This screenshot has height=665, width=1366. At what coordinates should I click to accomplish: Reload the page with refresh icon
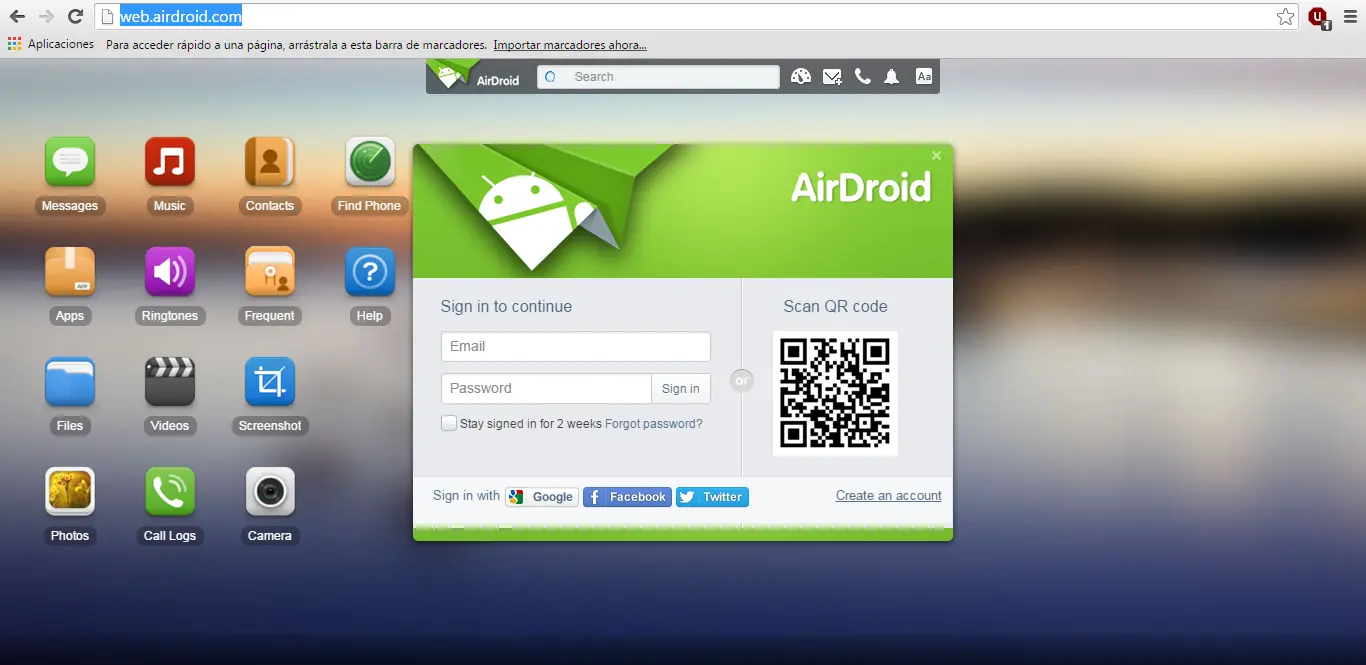75,16
